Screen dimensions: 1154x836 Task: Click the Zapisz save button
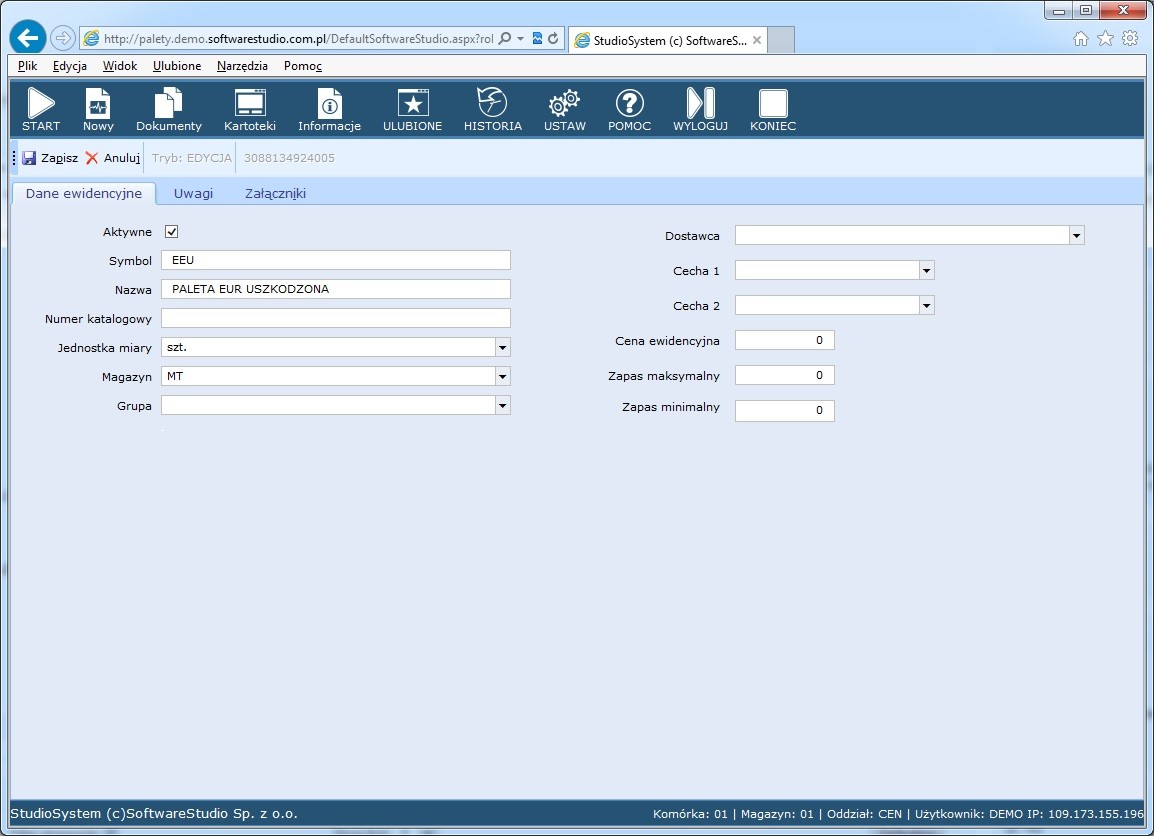coord(50,158)
